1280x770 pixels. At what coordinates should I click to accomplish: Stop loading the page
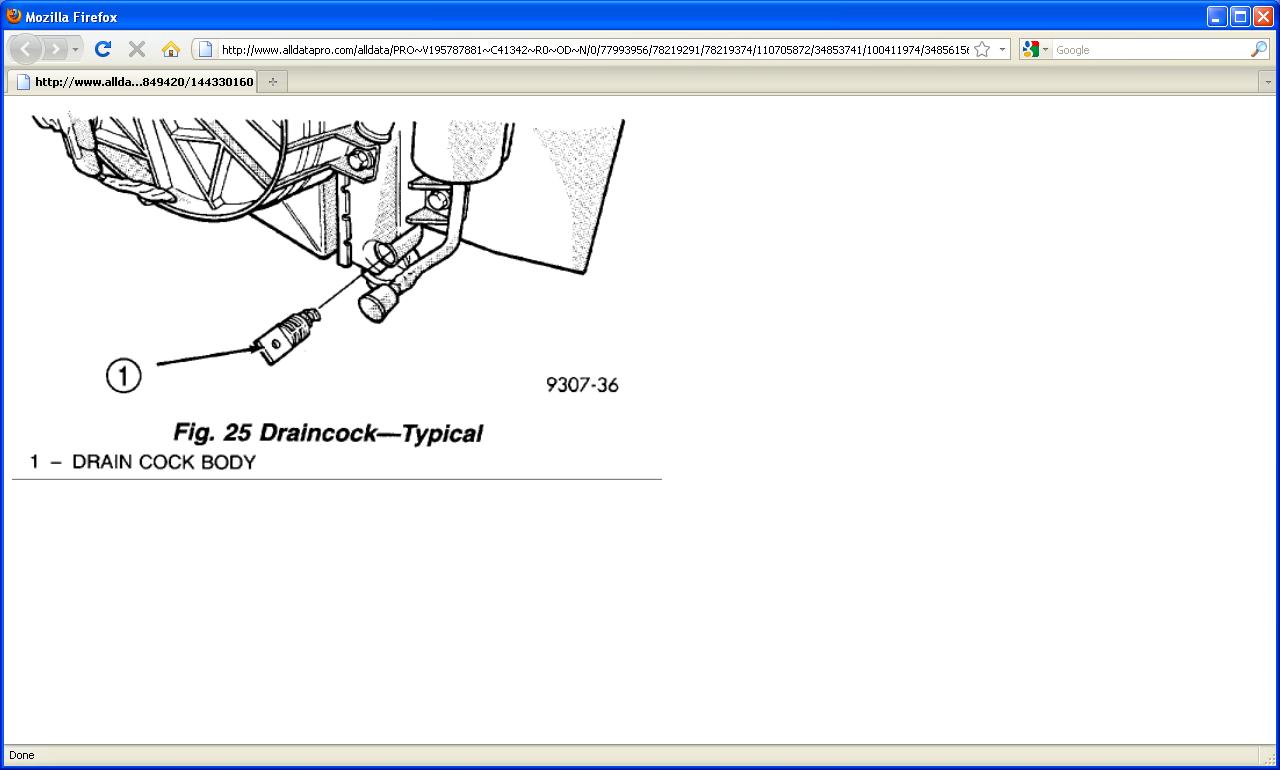point(137,49)
